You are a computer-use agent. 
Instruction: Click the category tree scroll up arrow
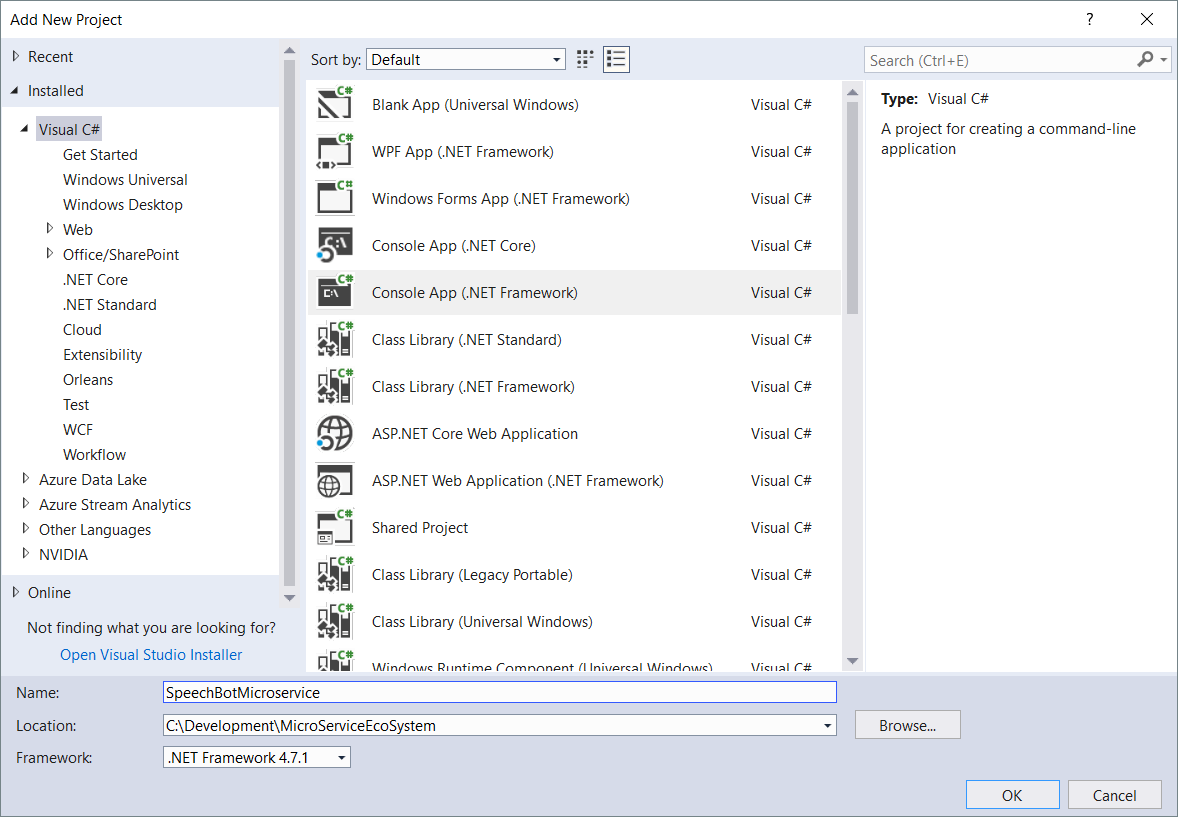point(289,51)
